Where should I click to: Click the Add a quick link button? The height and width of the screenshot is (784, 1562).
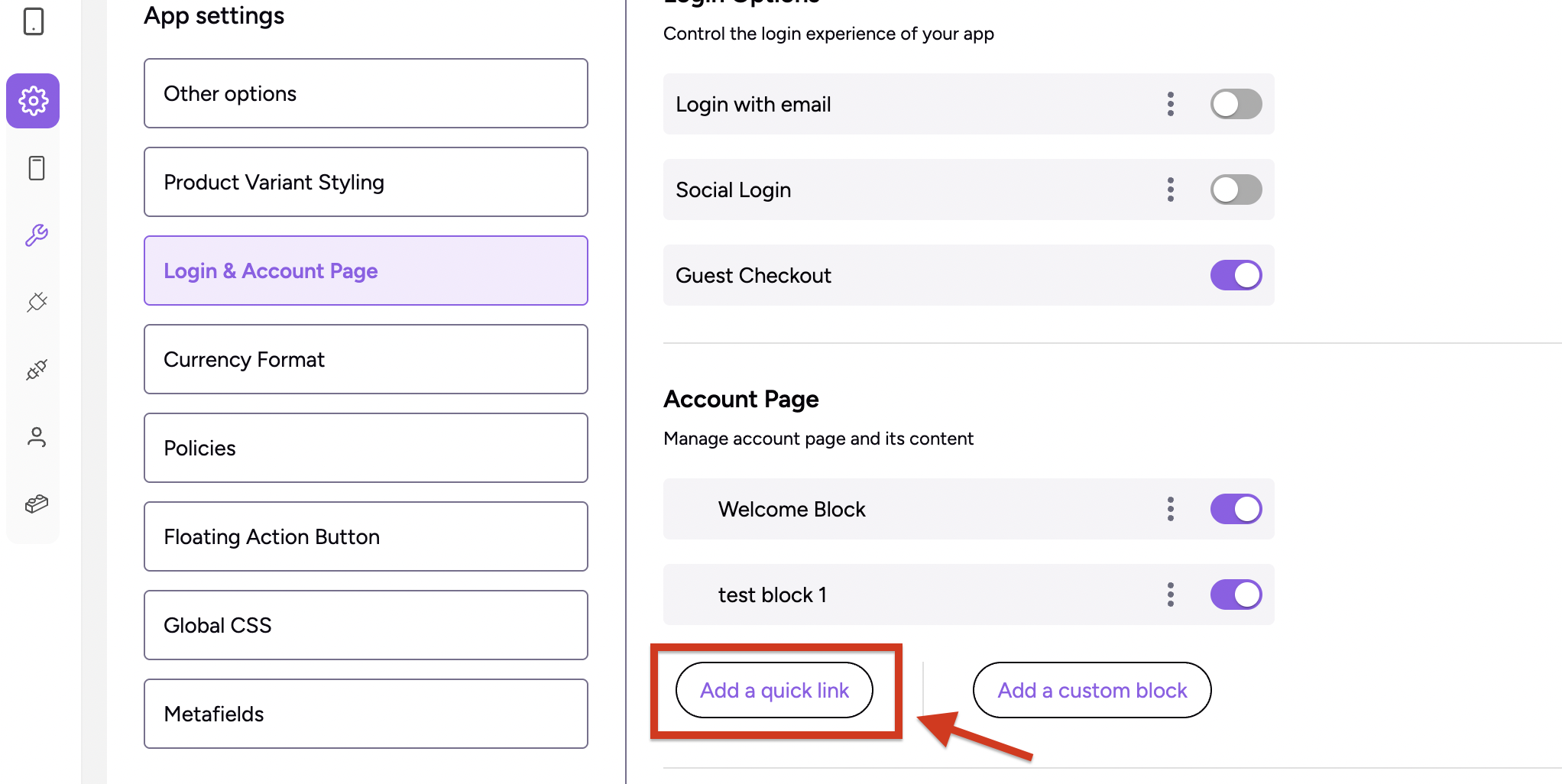click(x=774, y=690)
